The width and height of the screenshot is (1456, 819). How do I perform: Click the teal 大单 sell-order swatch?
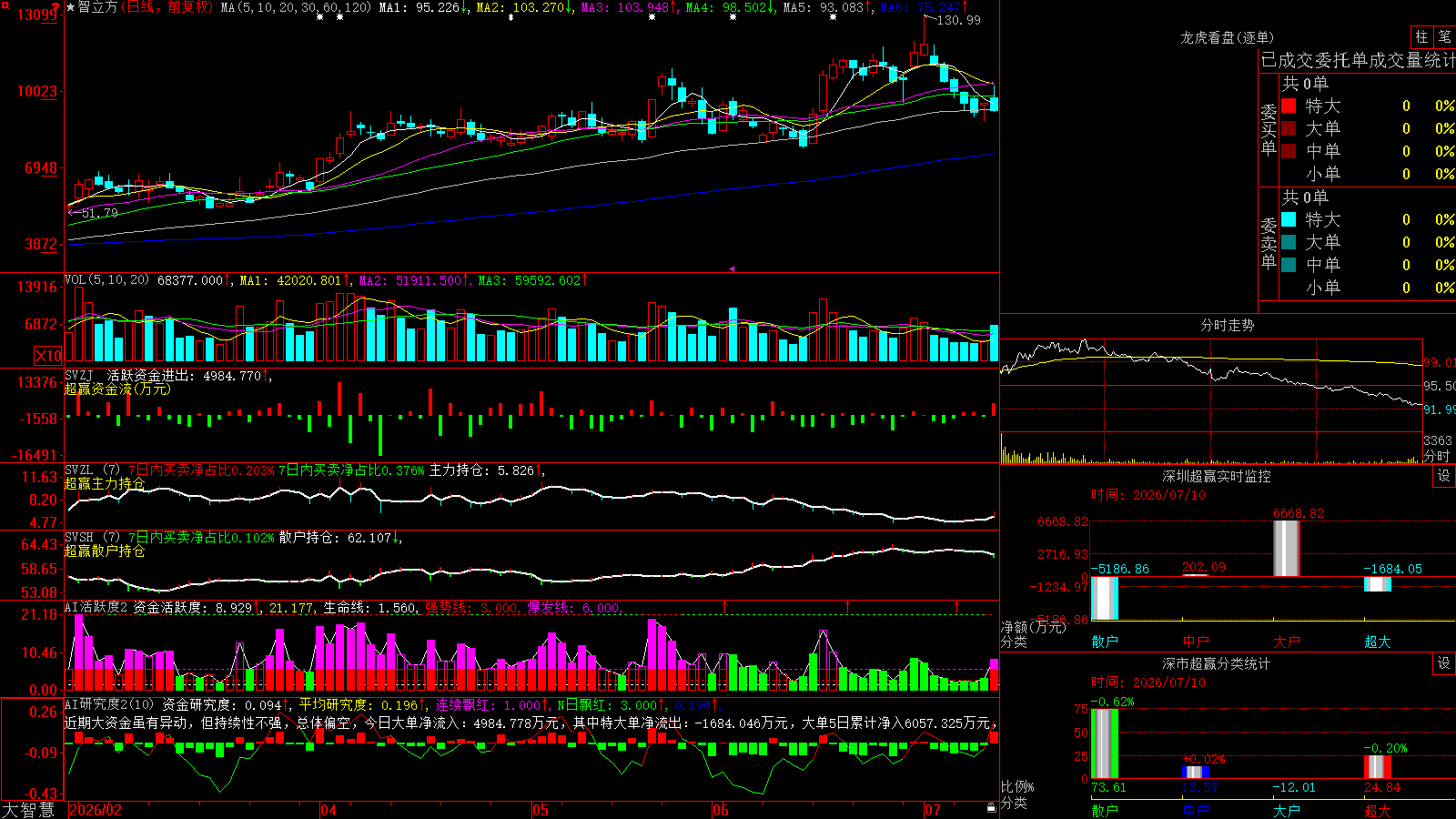pos(1289,242)
